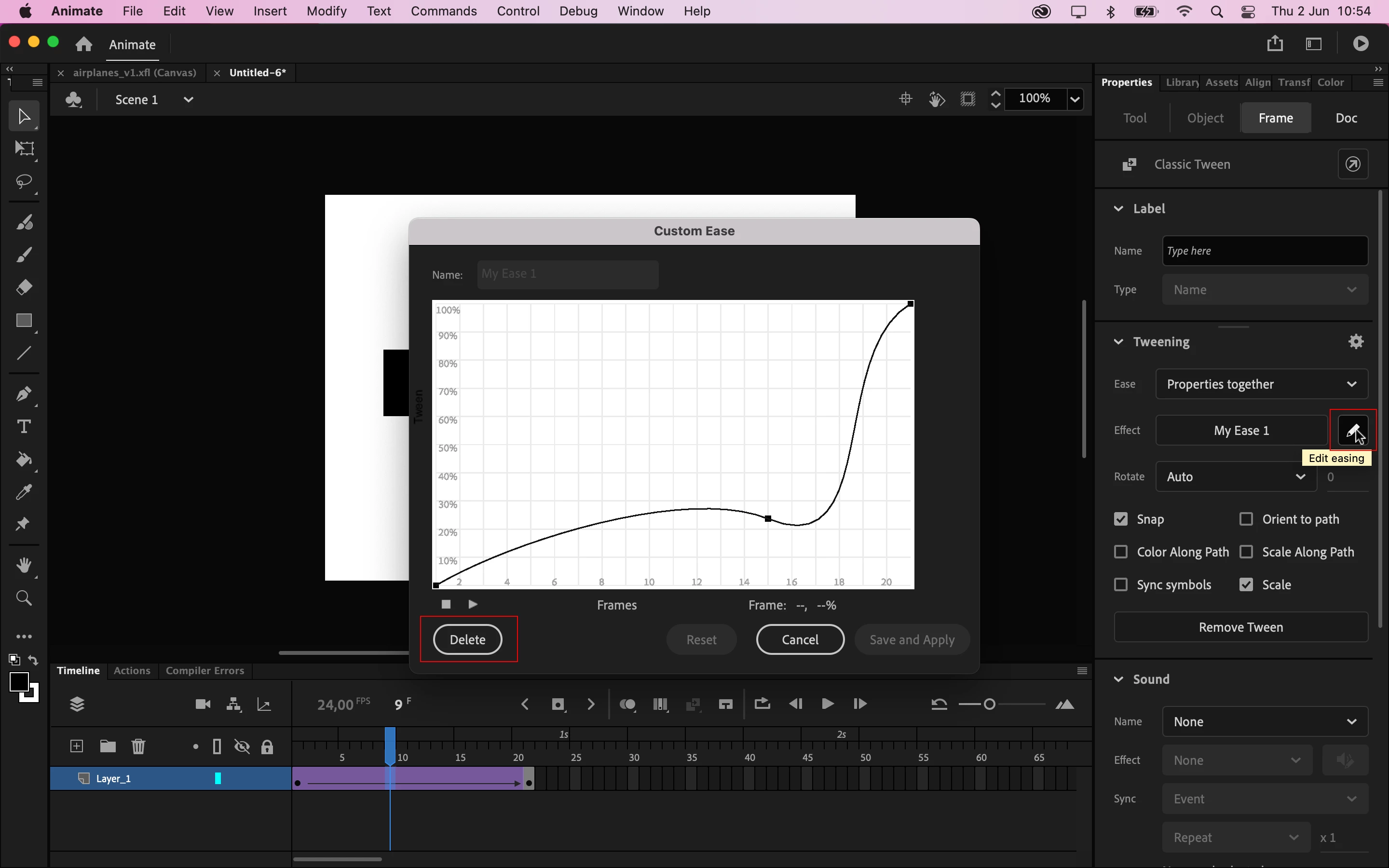Collapse the Label section
The image size is (1389, 868).
(1118, 208)
